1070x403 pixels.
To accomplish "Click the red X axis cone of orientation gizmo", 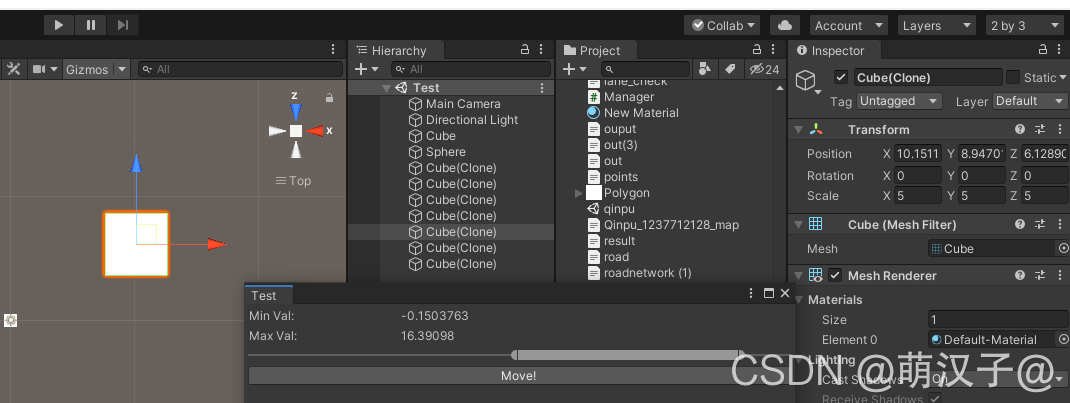I will click(x=314, y=131).
